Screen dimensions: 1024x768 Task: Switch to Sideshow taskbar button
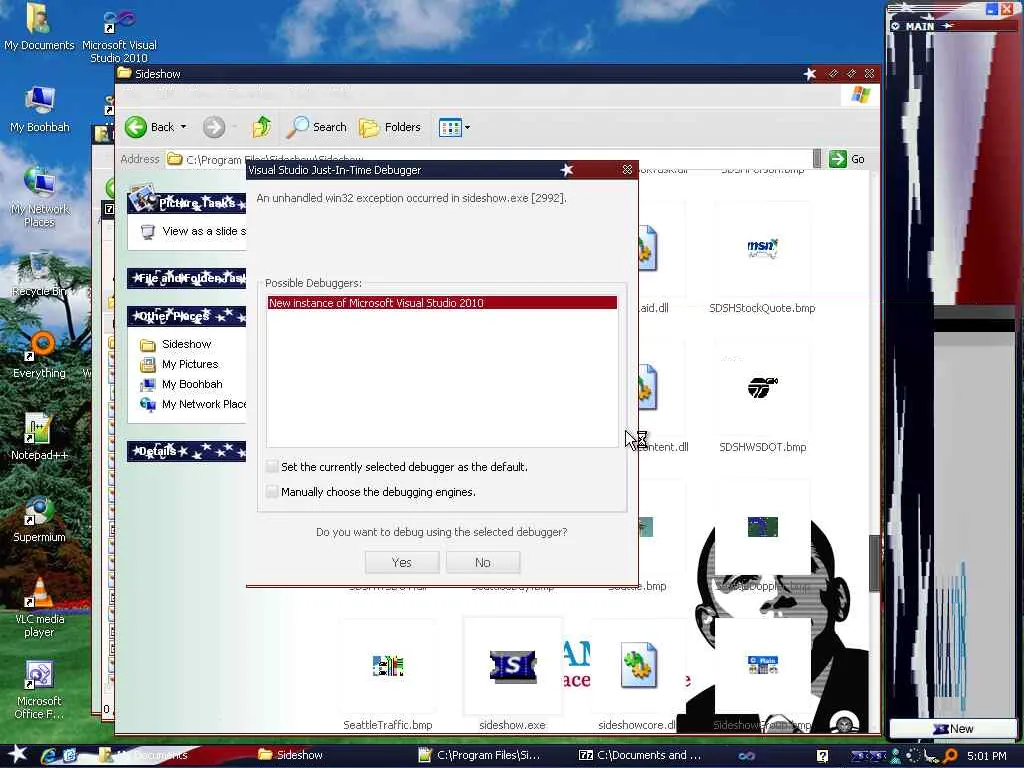tap(291, 755)
